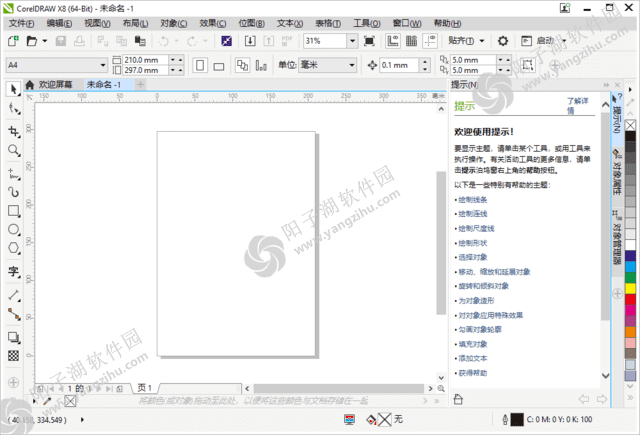640x435 pixels.
Task: Click the Full-screen preview icon
Action: (369, 41)
